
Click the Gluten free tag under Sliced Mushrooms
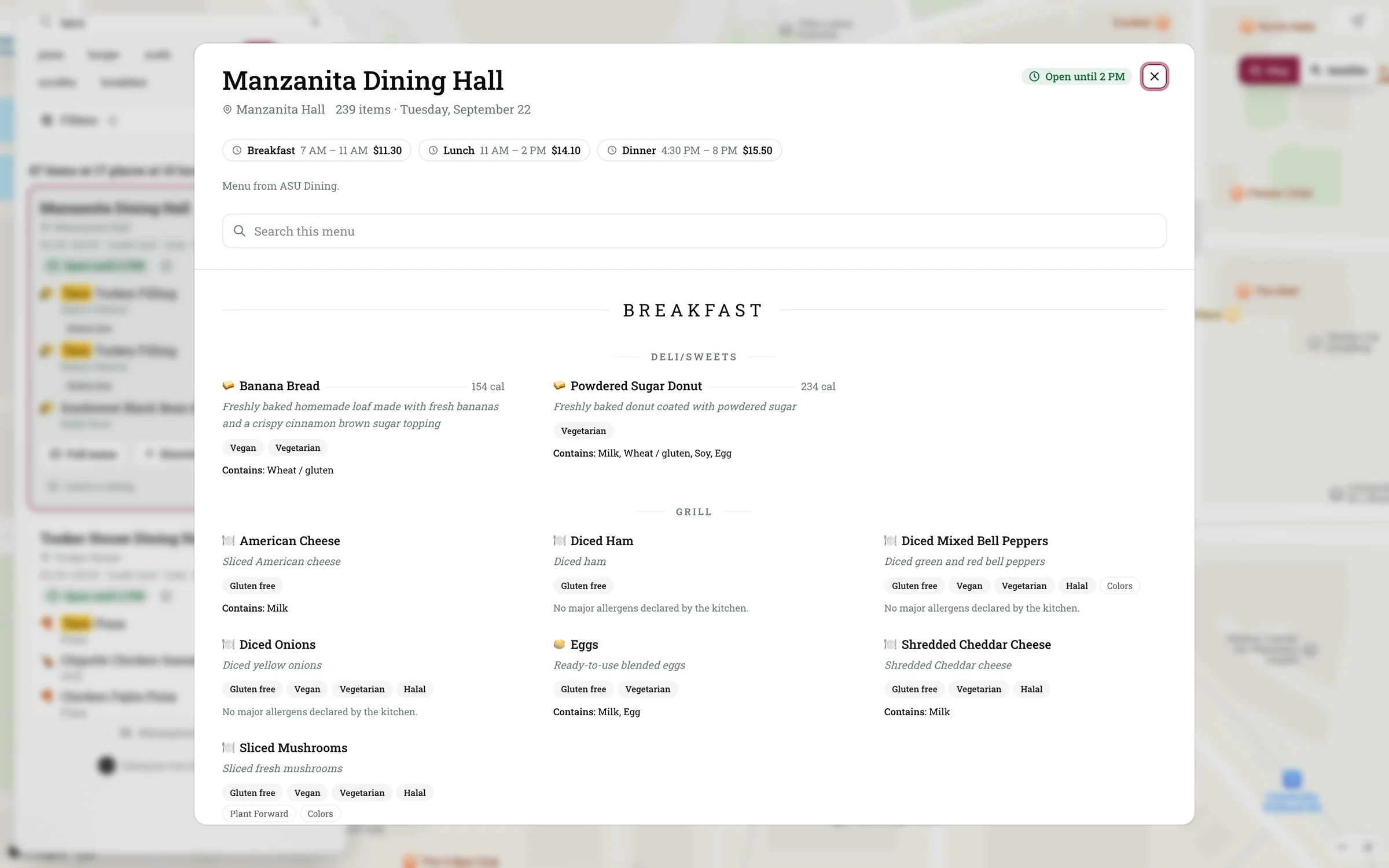click(x=252, y=793)
